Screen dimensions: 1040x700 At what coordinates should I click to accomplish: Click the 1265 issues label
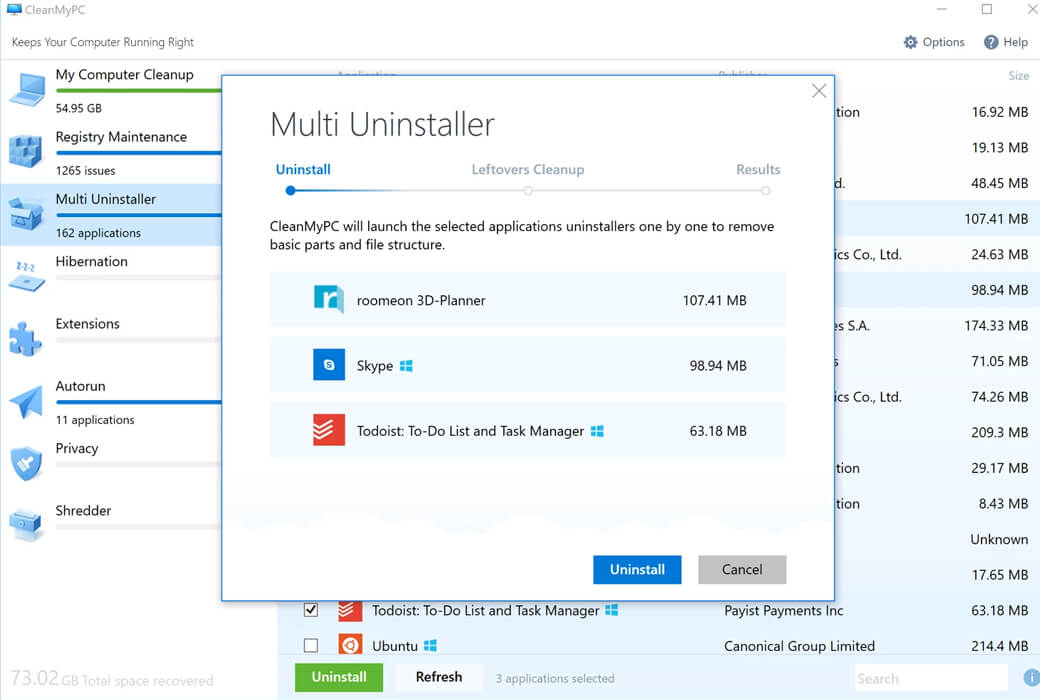click(x=86, y=171)
